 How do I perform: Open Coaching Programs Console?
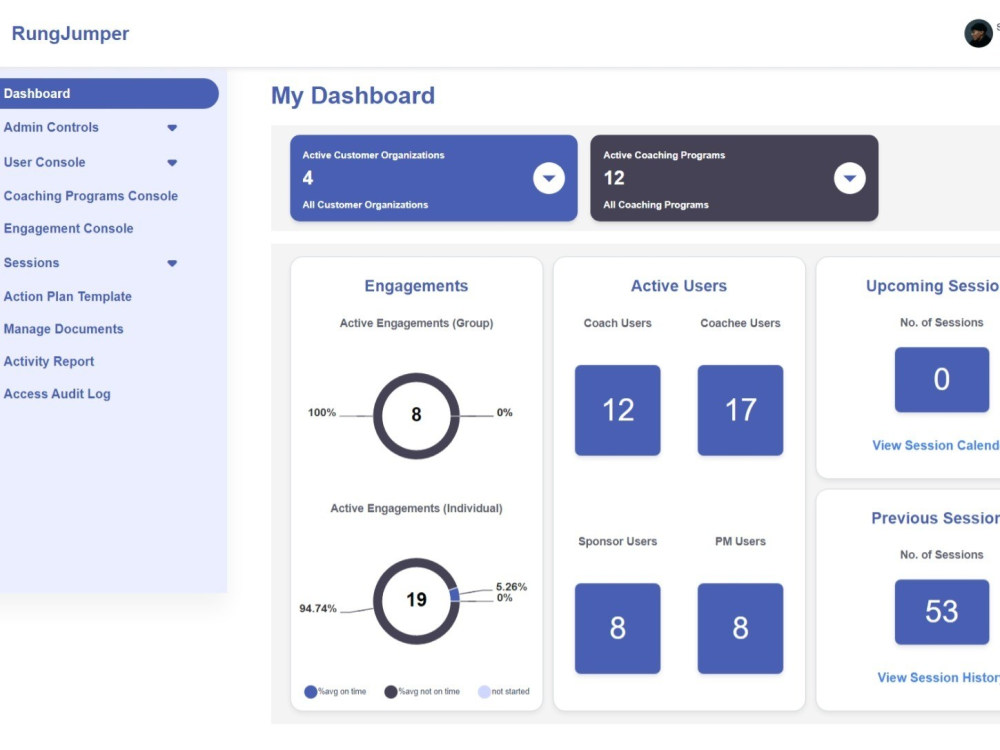coord(91,196)
